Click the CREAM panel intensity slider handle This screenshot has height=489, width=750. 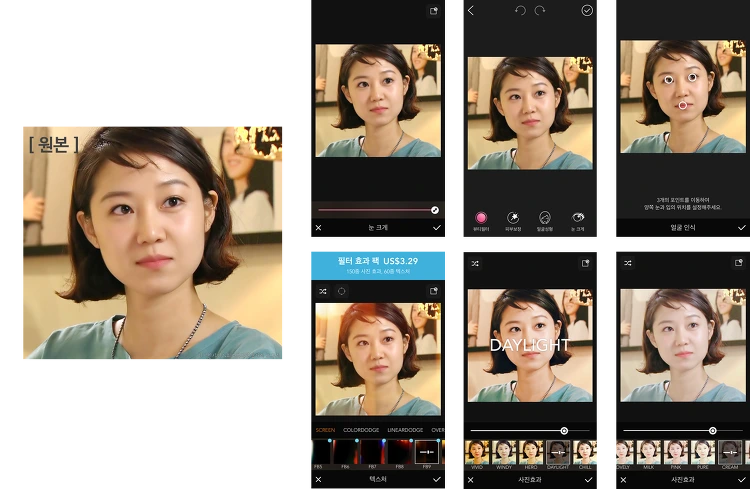coord(713,431)
